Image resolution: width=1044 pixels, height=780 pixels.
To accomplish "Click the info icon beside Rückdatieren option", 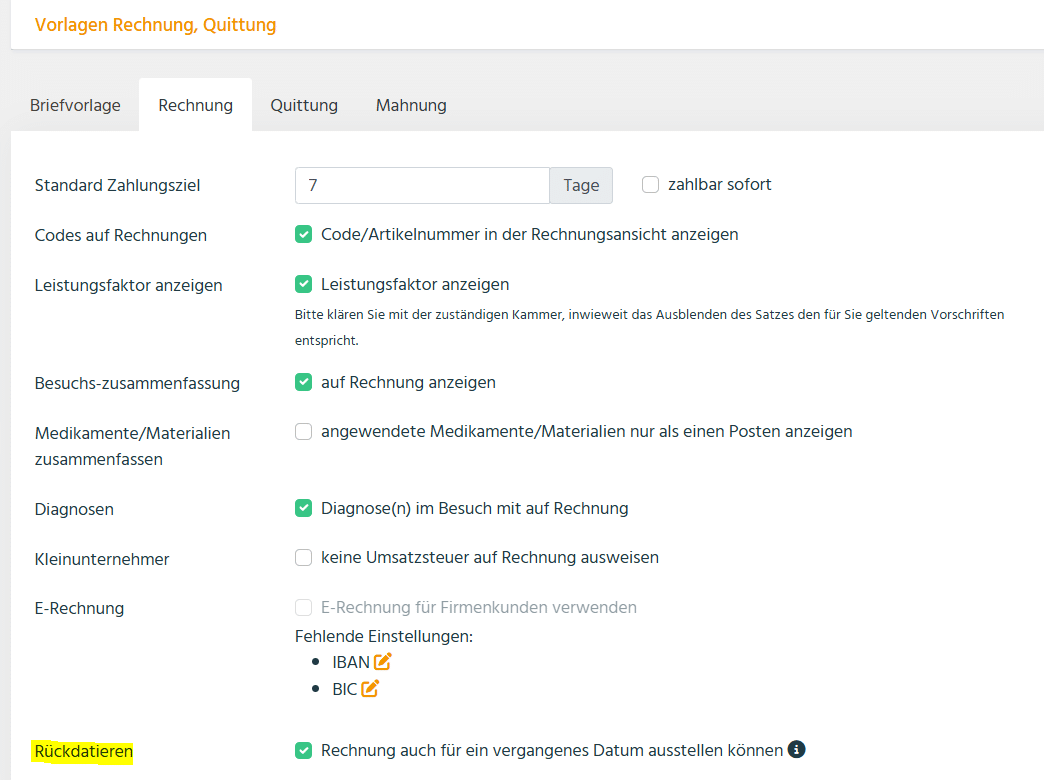I will (797, 749).
